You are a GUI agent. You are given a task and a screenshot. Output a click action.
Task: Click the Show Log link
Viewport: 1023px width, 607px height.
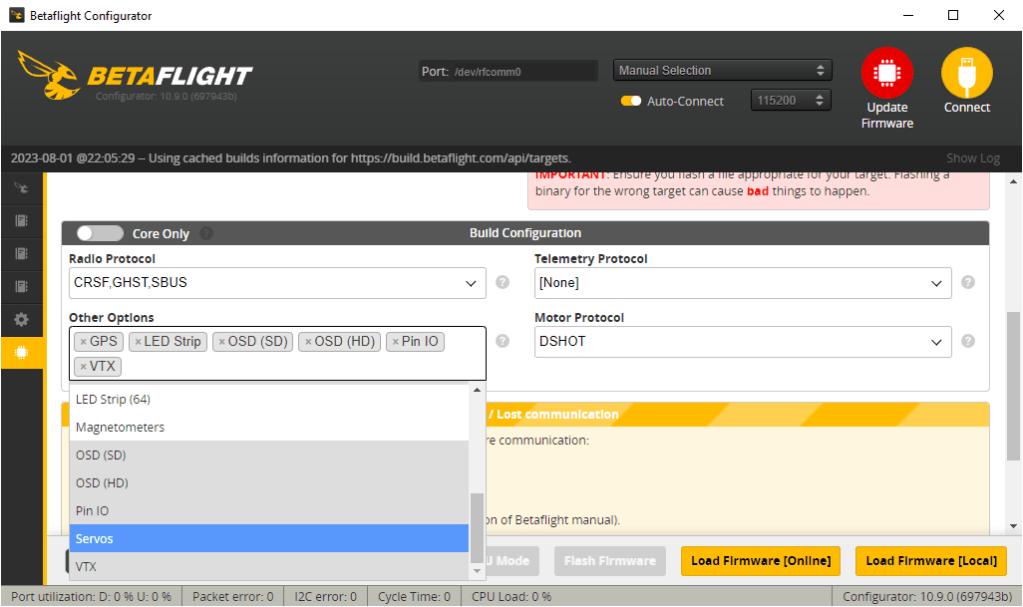coord(972,158)
